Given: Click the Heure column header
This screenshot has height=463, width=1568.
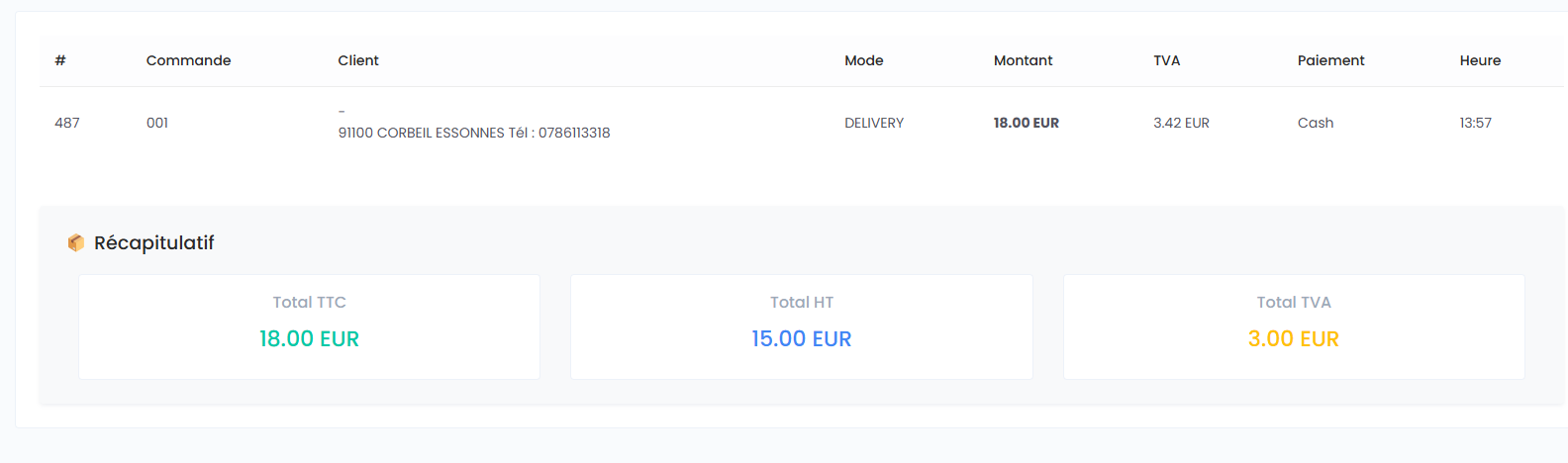Looking at the screenshot, I should [x=1480, y=60].
